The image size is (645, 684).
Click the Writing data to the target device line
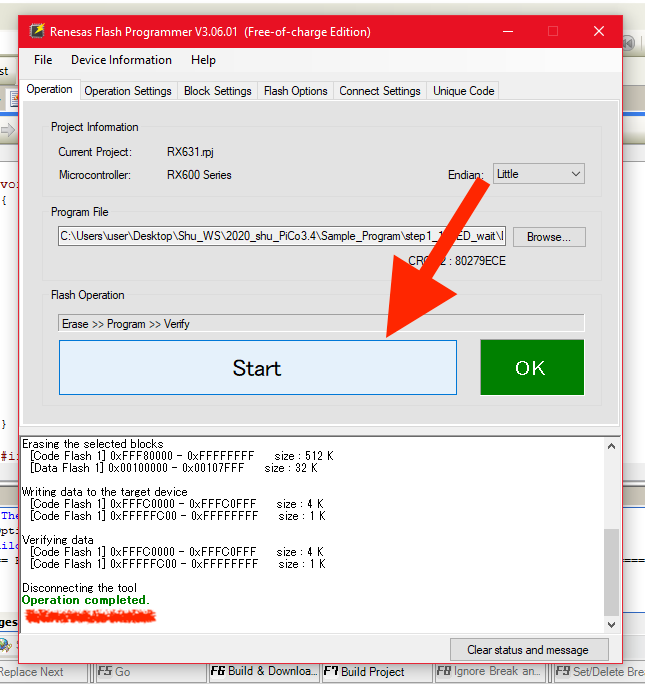click(x=105, y=492)
